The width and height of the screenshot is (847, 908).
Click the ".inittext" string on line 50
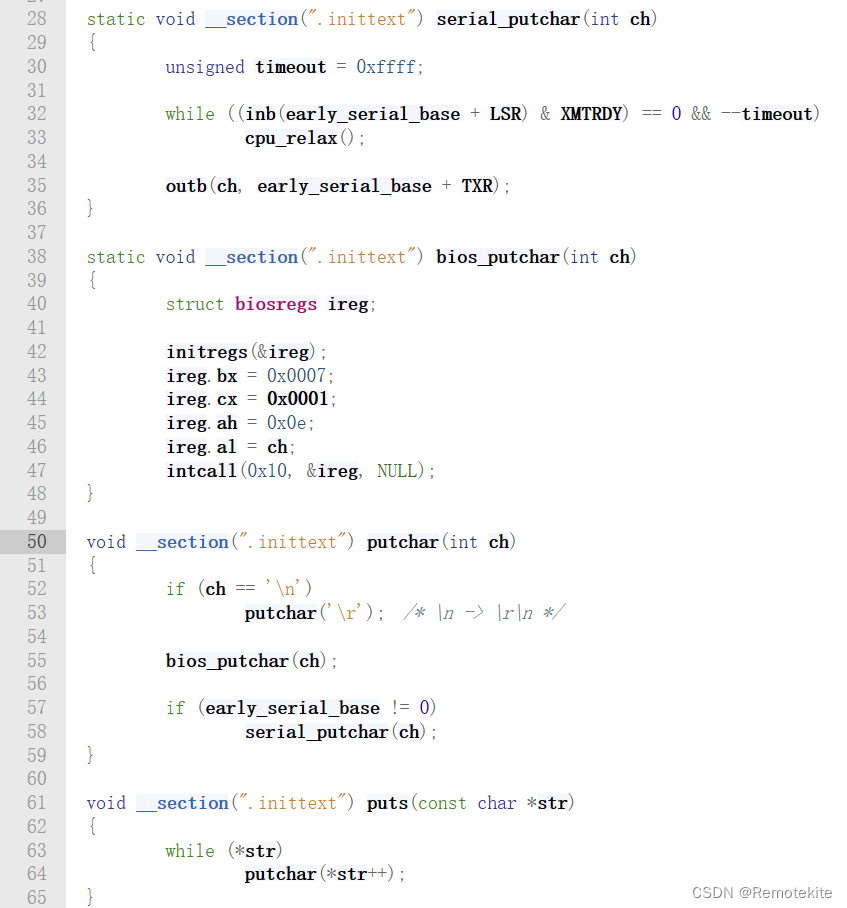coord(293,542)
